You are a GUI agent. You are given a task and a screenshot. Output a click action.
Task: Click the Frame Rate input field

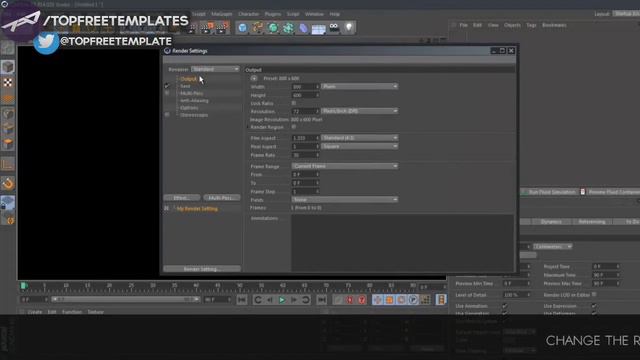tap(305, 155)
